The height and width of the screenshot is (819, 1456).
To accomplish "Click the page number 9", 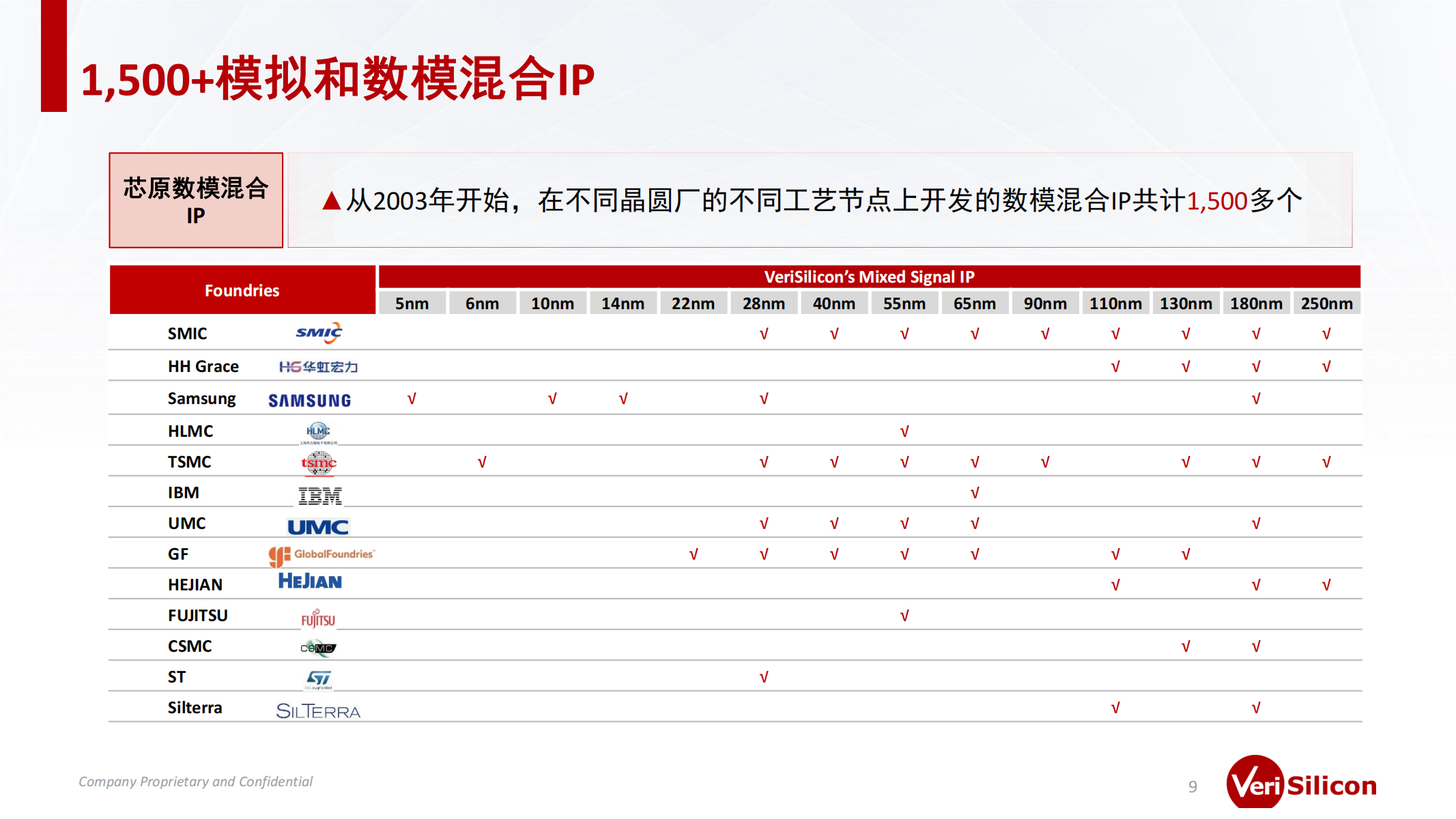I will click(1193, 785).
